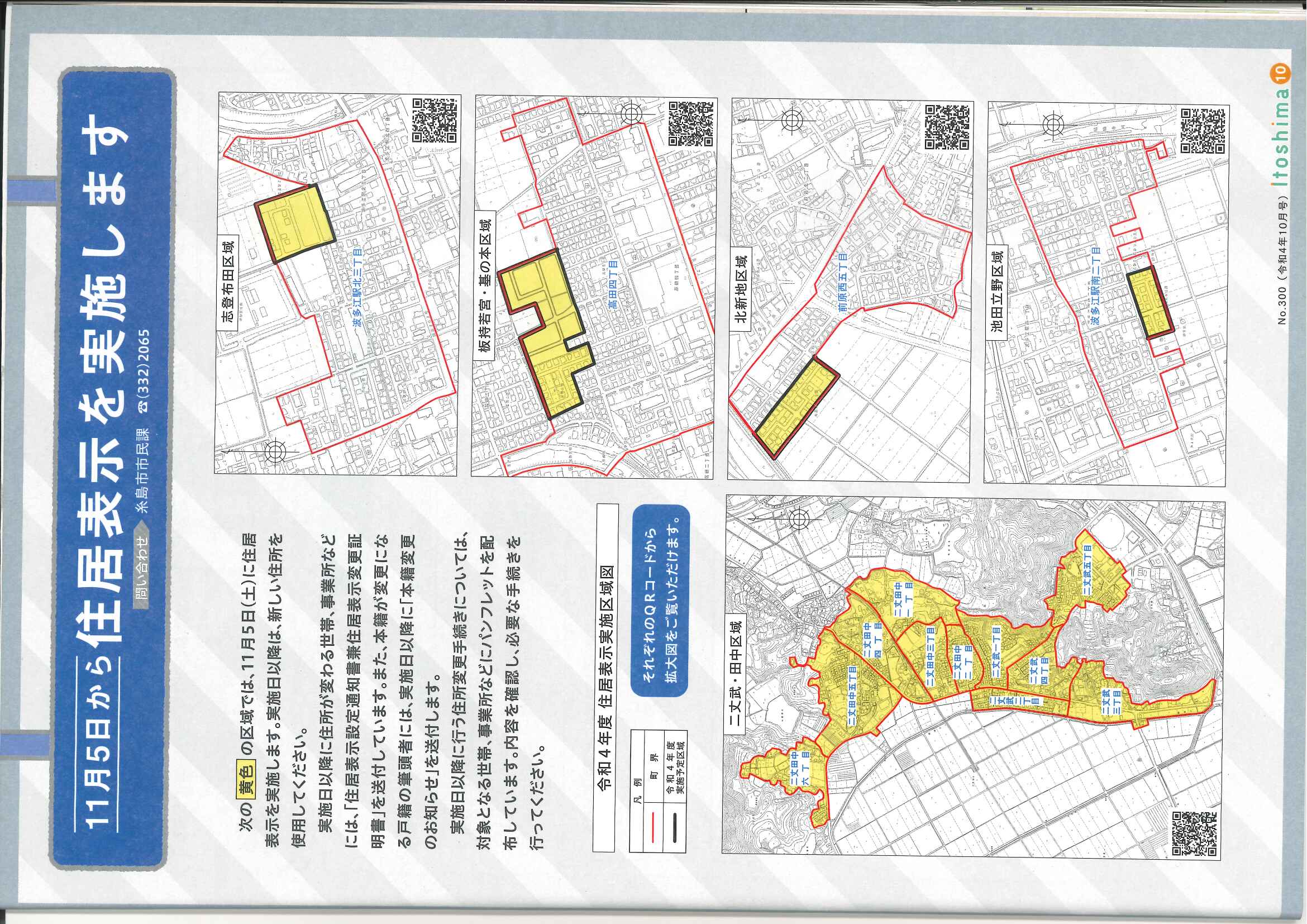The width and height of the screenshot is (1307, 924).
Task: Click the yellow strip in the 北新地区域 map
Action: point(798,407)
